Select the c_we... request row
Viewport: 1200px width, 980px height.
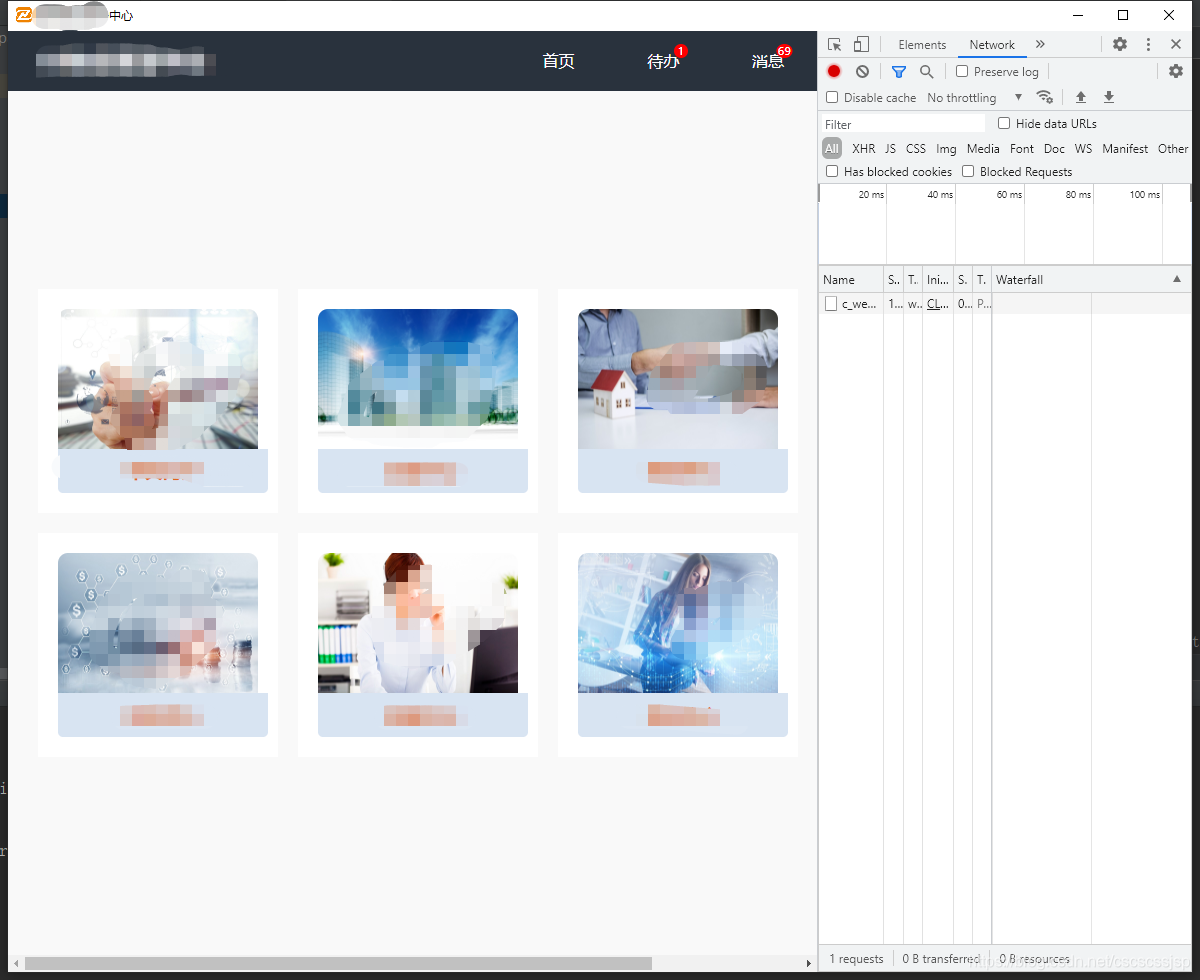coord(1005,304)
